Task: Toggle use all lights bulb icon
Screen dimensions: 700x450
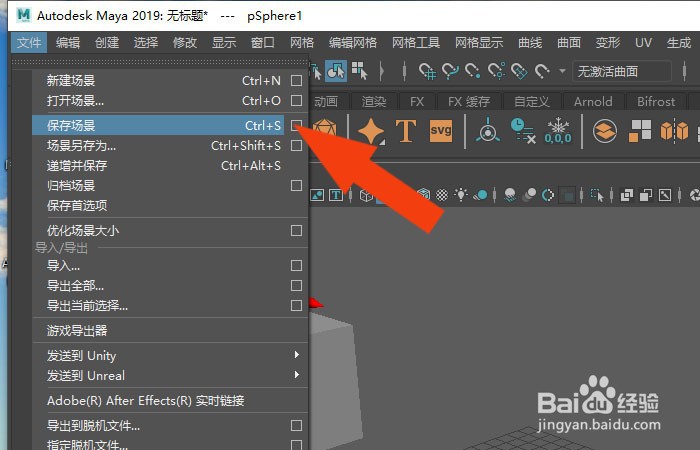Action: click(461, 195)
